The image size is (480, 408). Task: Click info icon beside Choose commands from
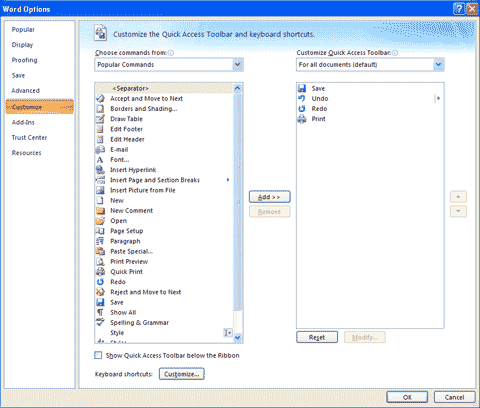(x=171, y=53)
